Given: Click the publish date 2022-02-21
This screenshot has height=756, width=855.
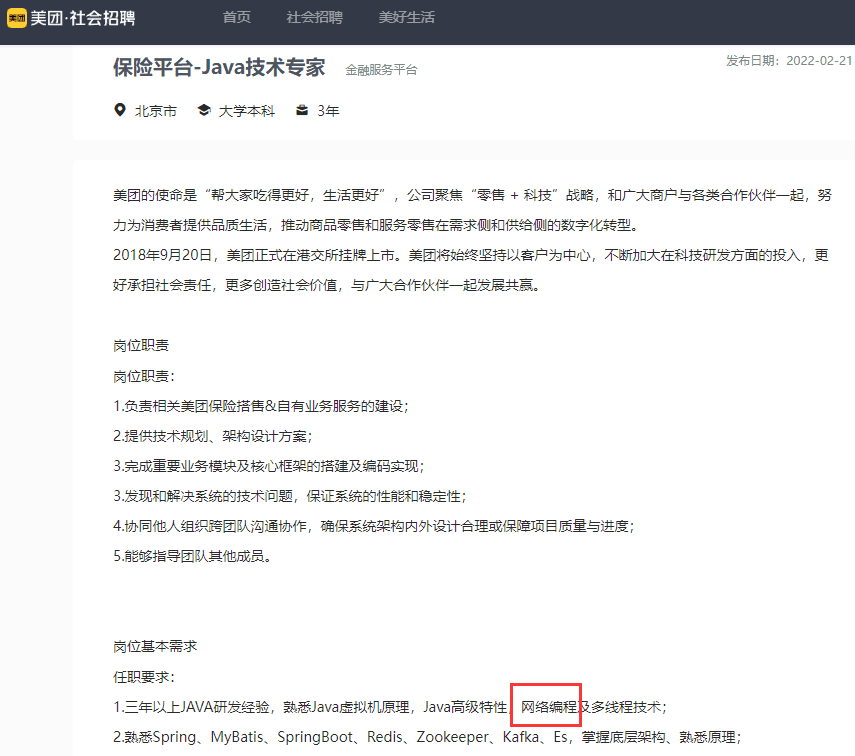Looking at the screenshot, I should click(x=818, y=61).
